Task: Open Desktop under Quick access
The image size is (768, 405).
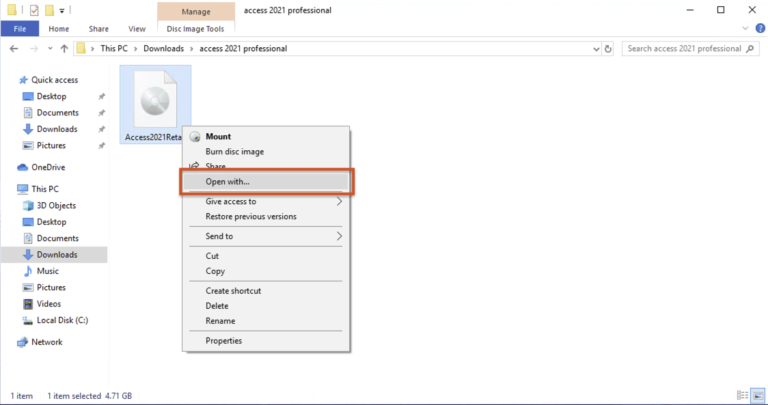Action: (x=51, y=96)
